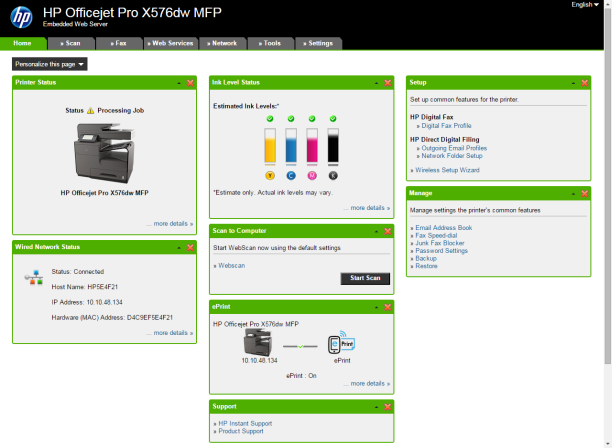Open the Network tab

[222, 43]
